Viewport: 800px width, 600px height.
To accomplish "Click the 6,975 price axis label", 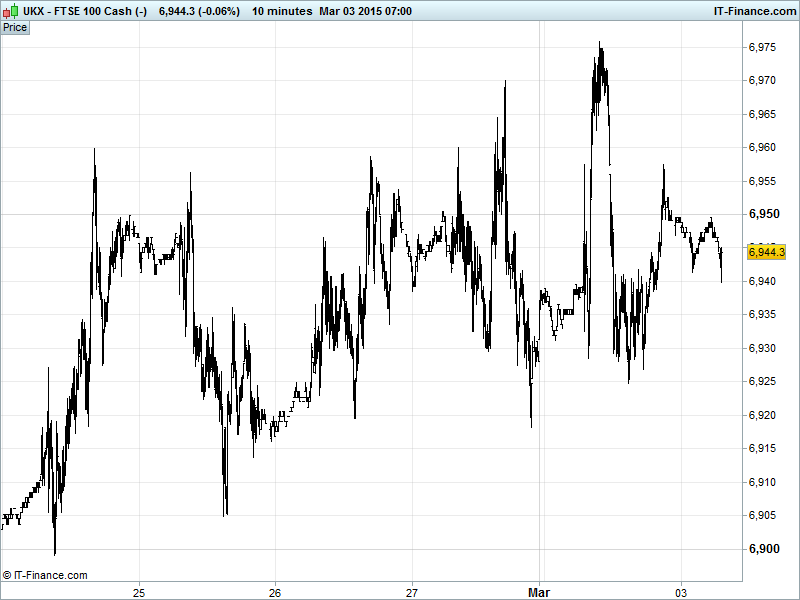I will 765,47.
